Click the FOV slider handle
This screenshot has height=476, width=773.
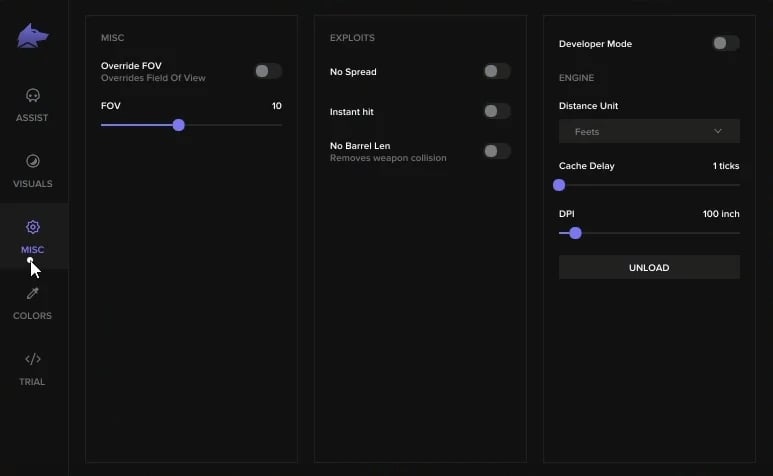click(x=179, y=125)
